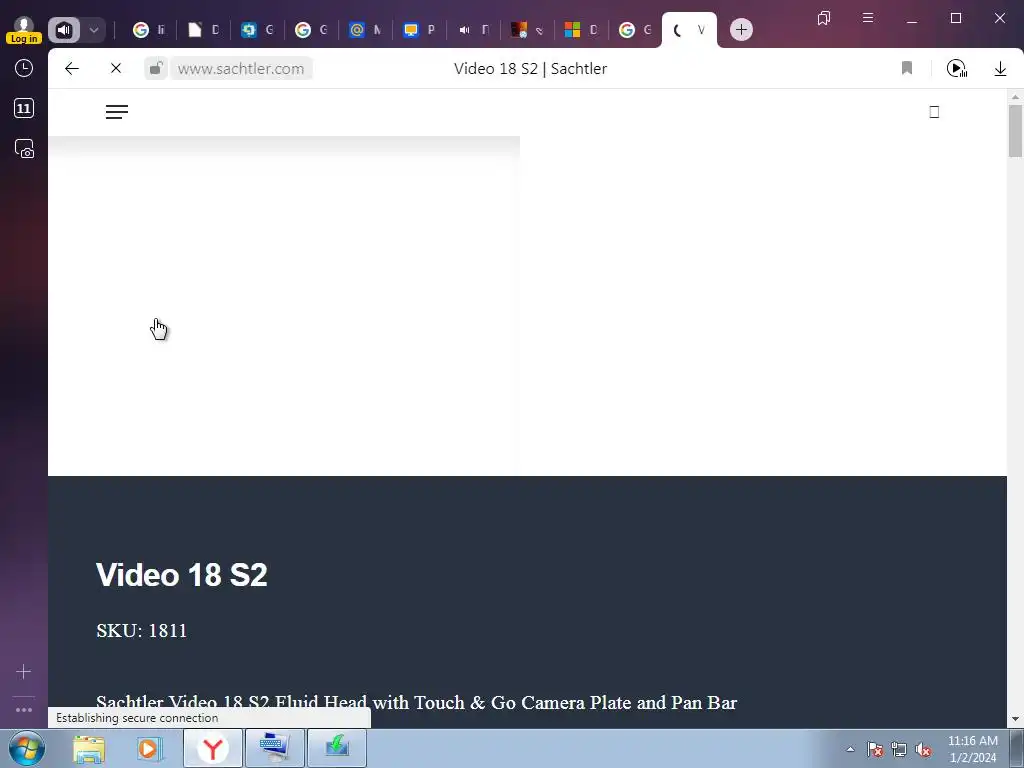Click the www.sachtler.com address field

point(241,69)
